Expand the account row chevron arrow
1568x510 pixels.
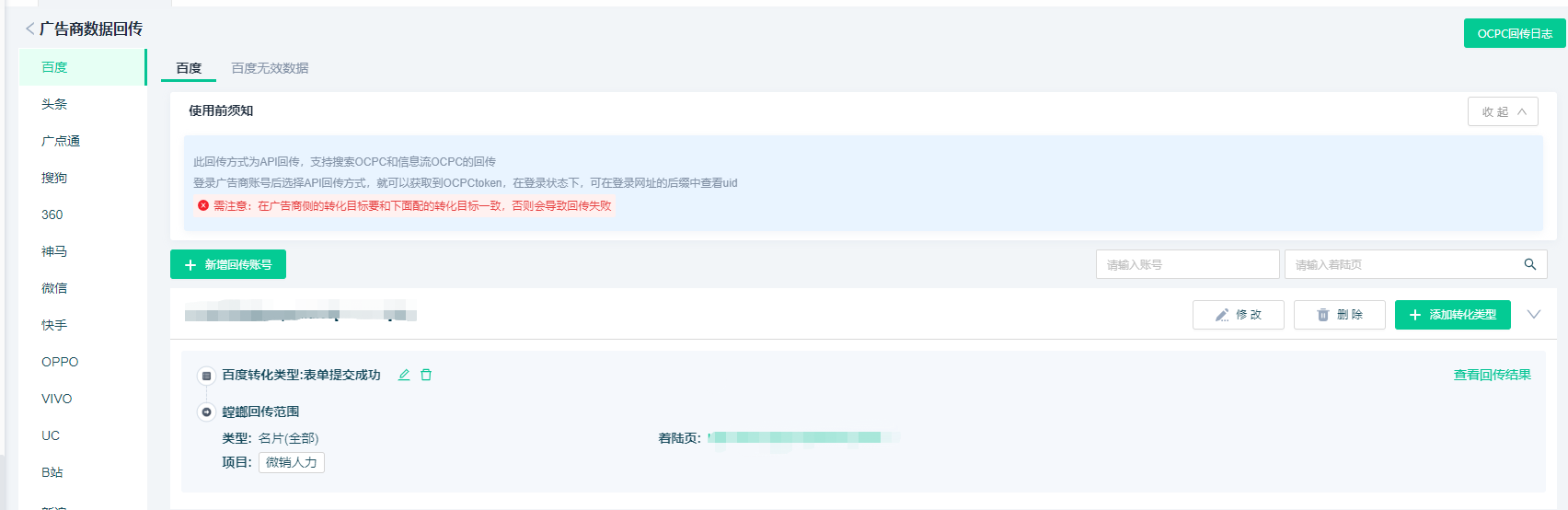tap(1533, 315)
